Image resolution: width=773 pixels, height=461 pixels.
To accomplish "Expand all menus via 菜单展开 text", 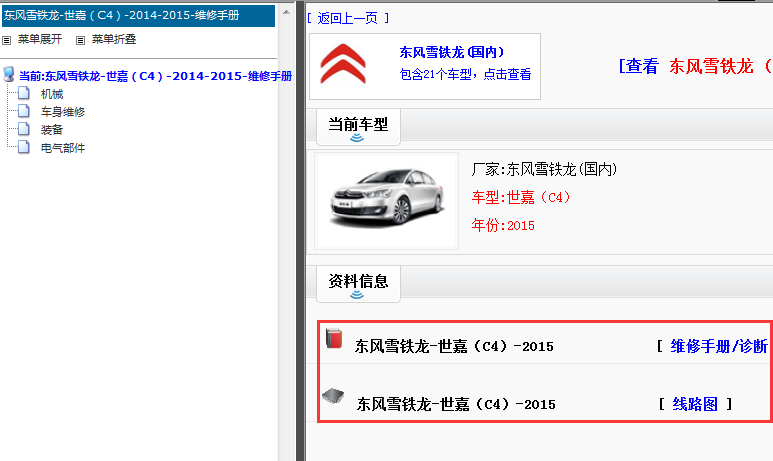I will click(x=40, y=39).
